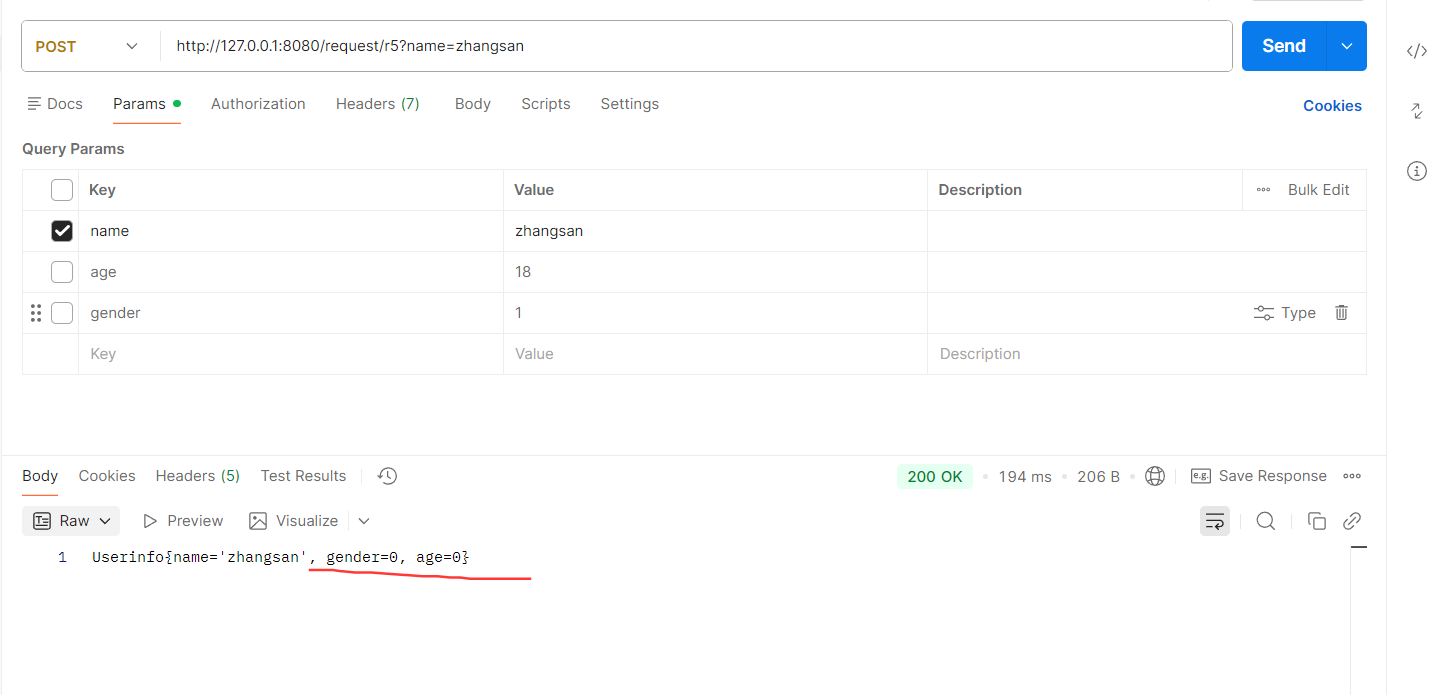Image resolution: width=1447 pixels, height=695 pixels.
Task: Click the globe network icon
Action: [x=1155, y=476]
